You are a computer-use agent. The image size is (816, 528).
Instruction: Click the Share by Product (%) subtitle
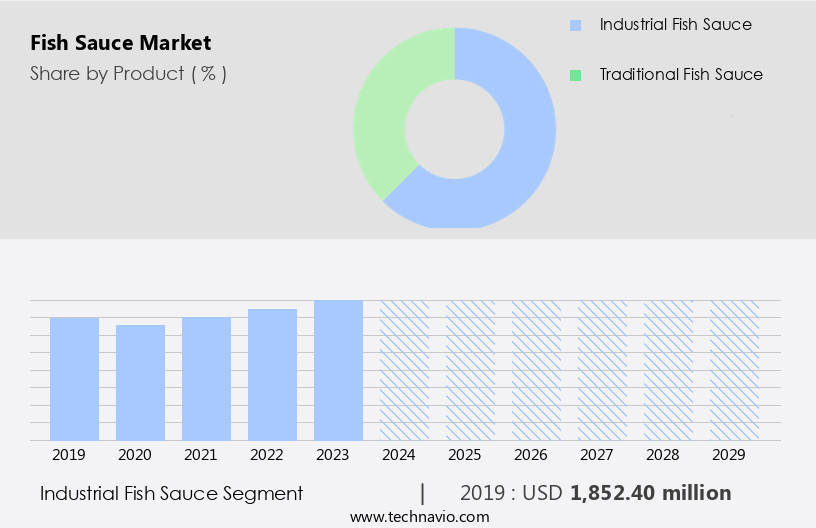coord(128,74)
